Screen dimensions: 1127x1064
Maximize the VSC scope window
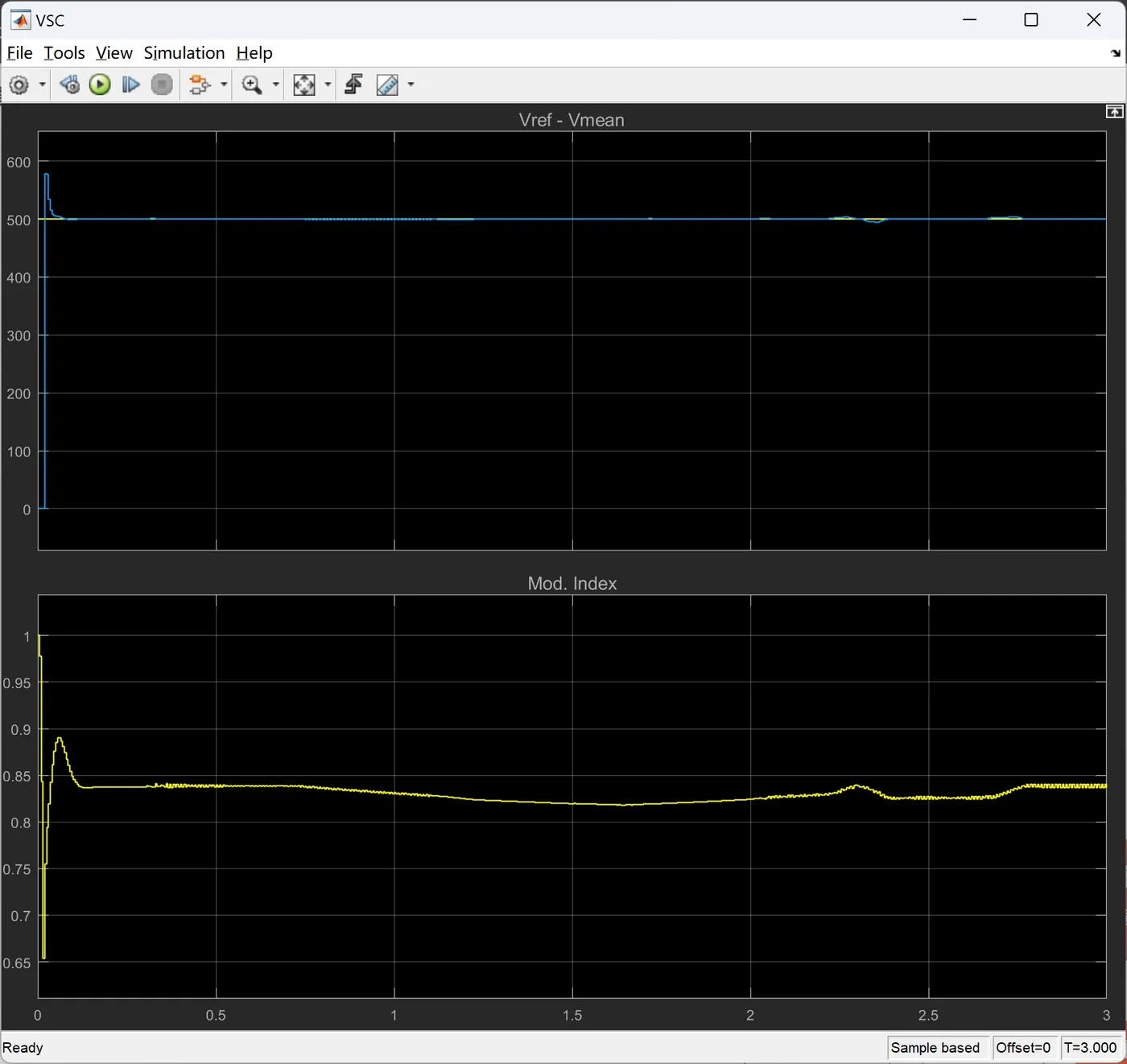[1031, 20]
